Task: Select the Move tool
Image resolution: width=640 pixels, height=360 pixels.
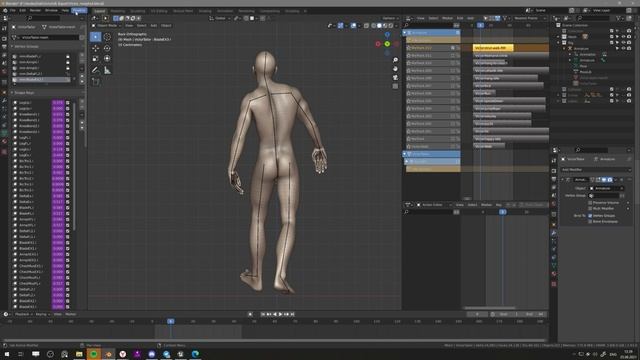Action: point(96,48)
